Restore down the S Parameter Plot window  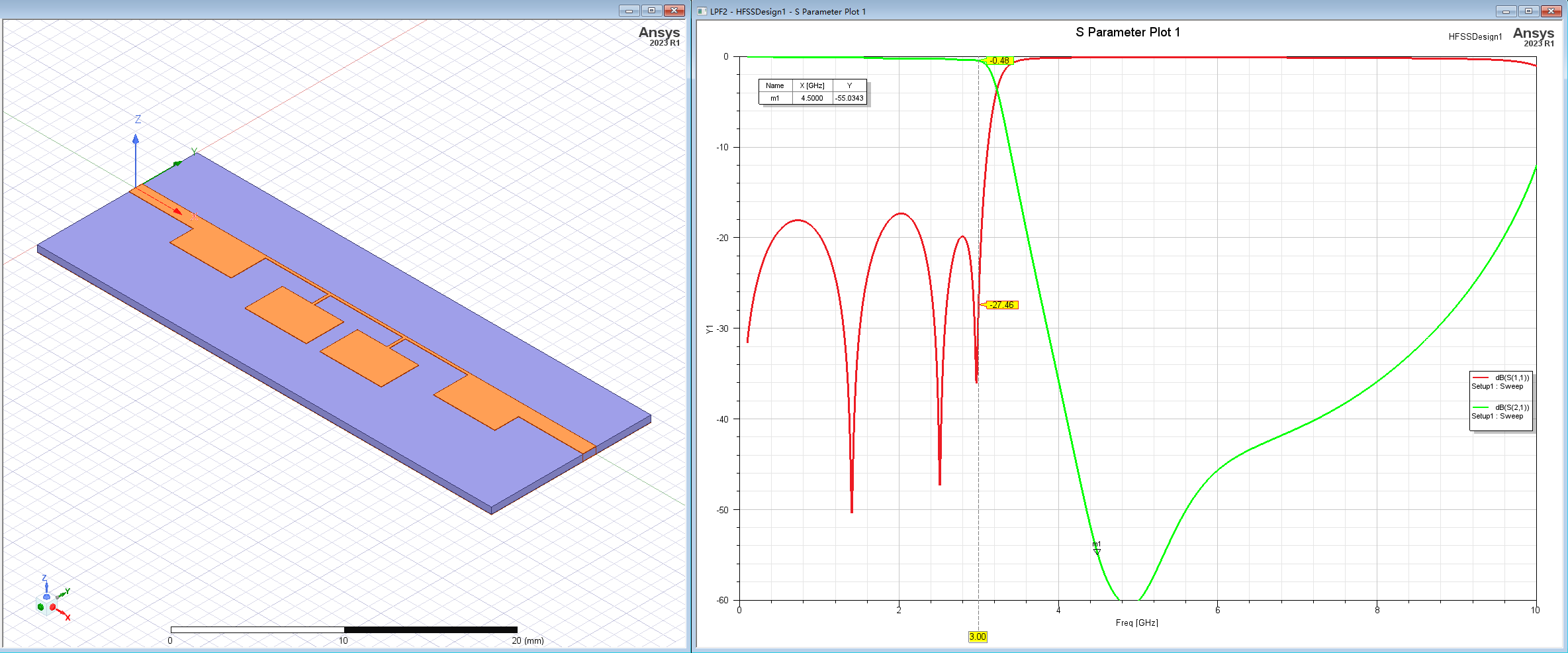(1528, 11)
